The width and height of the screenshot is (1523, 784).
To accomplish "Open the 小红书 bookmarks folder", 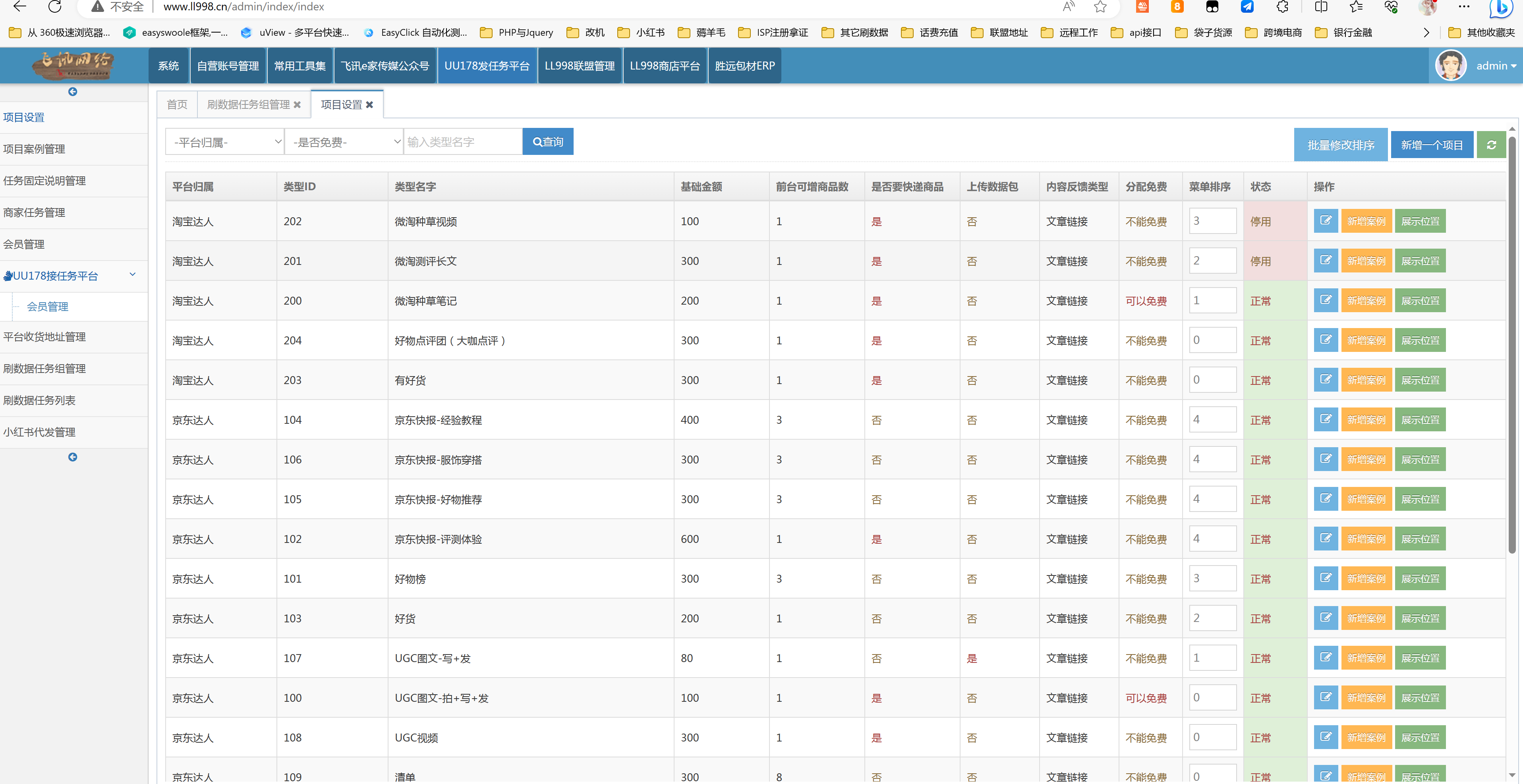I will (641, 33).
